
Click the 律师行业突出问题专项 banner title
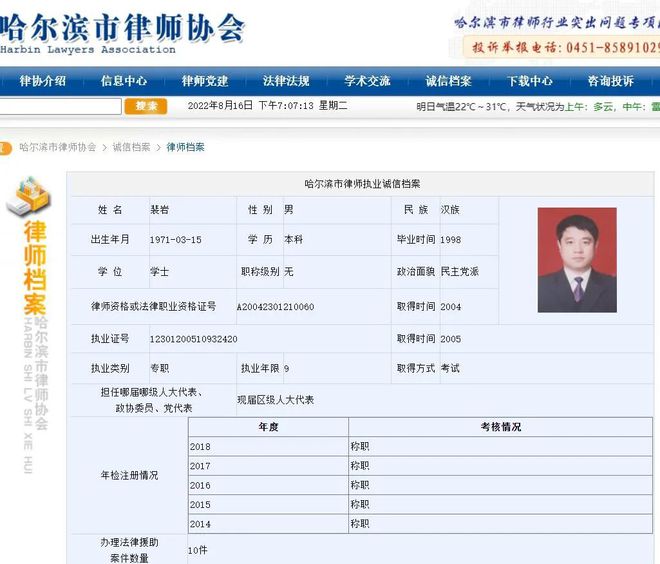[x=557, y=23]
